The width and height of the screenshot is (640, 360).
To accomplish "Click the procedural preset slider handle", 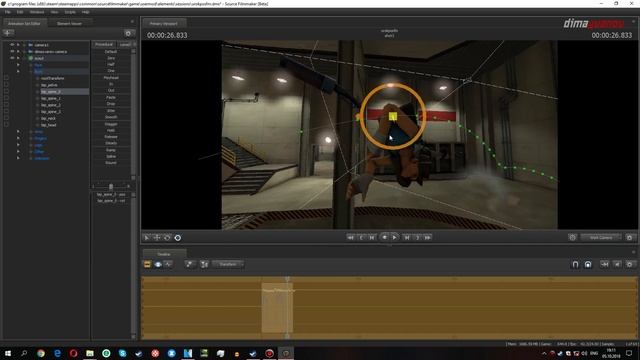I will [111, 187].
